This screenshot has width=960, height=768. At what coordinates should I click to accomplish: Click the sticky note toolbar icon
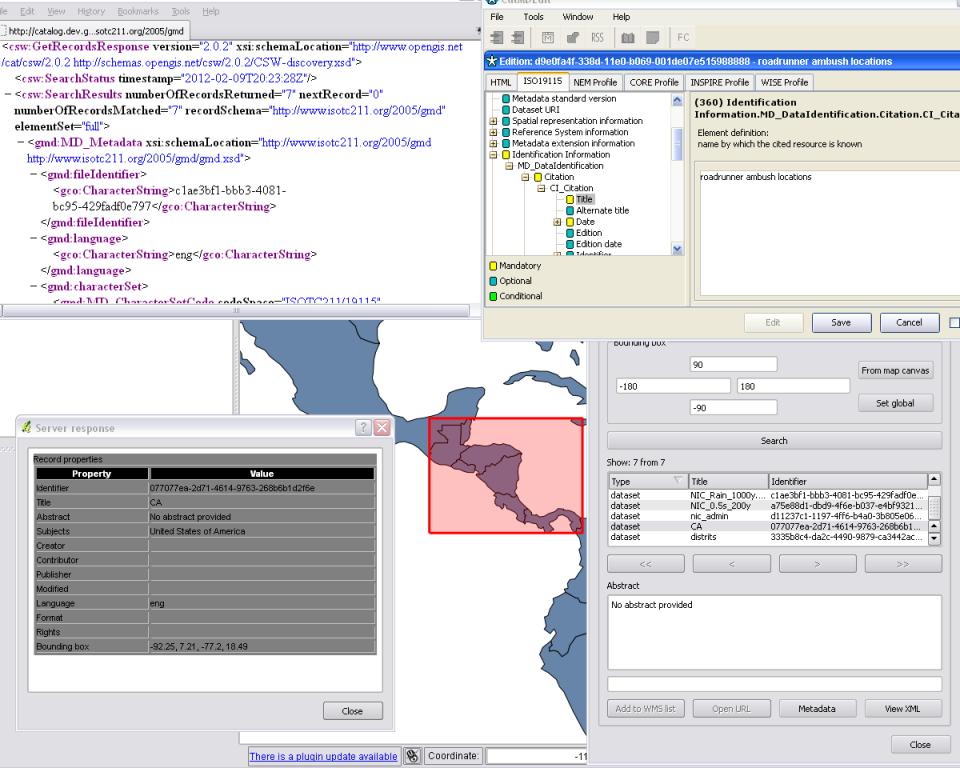pos(653,38)
